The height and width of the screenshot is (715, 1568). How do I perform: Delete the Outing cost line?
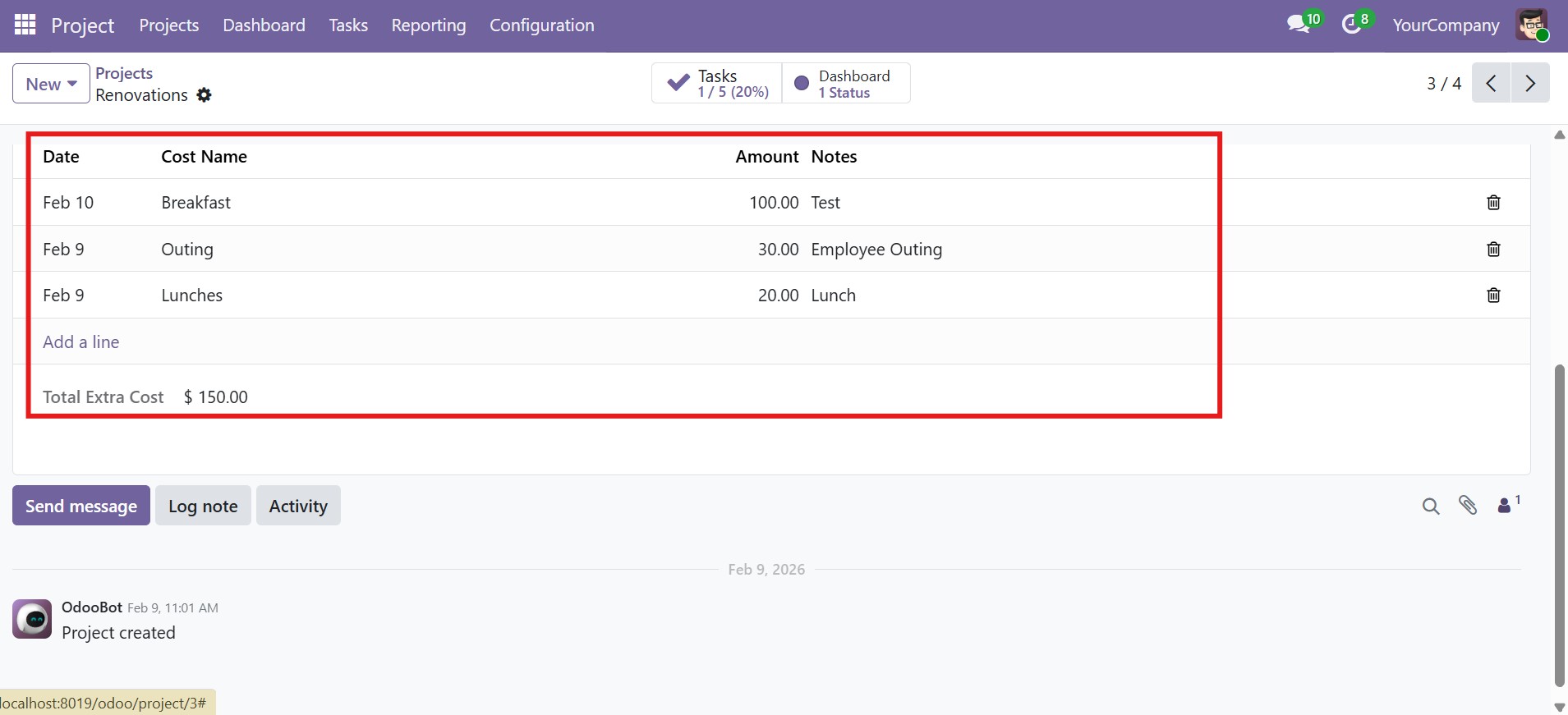point(1493,250)
